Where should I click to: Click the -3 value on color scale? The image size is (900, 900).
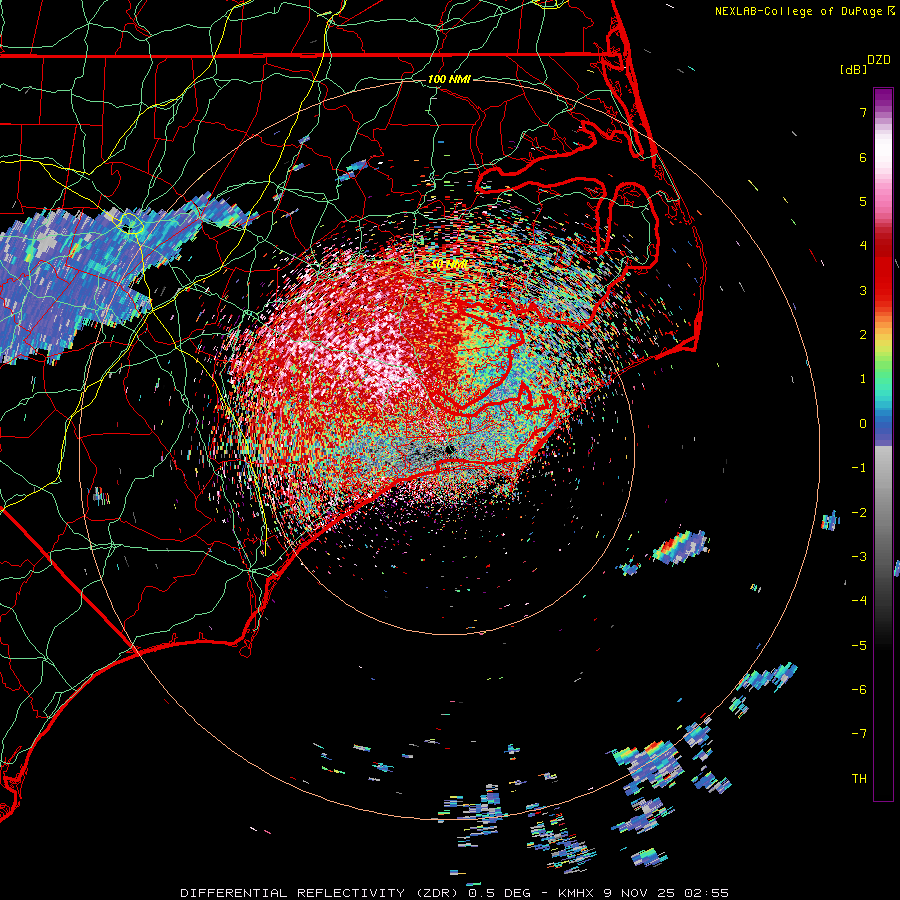coord(859,557)
